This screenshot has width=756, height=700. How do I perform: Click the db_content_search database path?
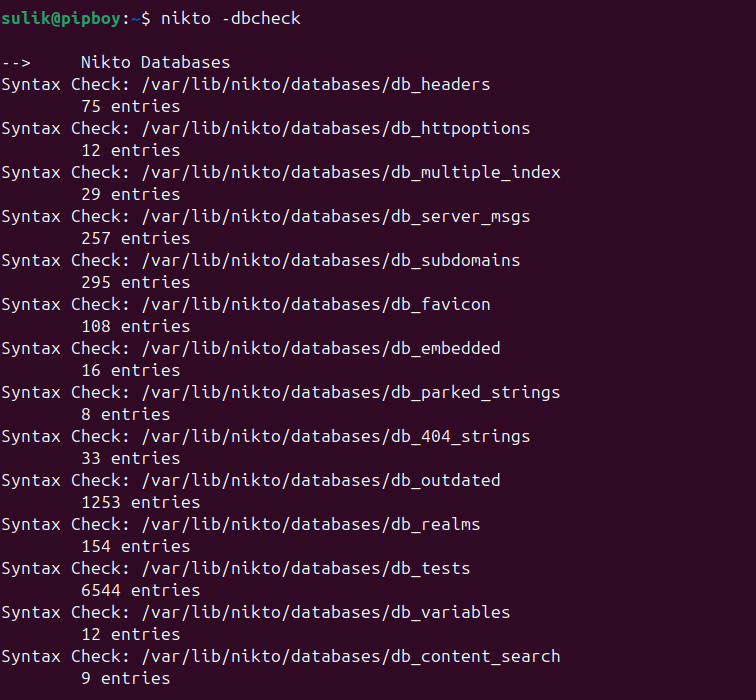[x=351, y=657]
